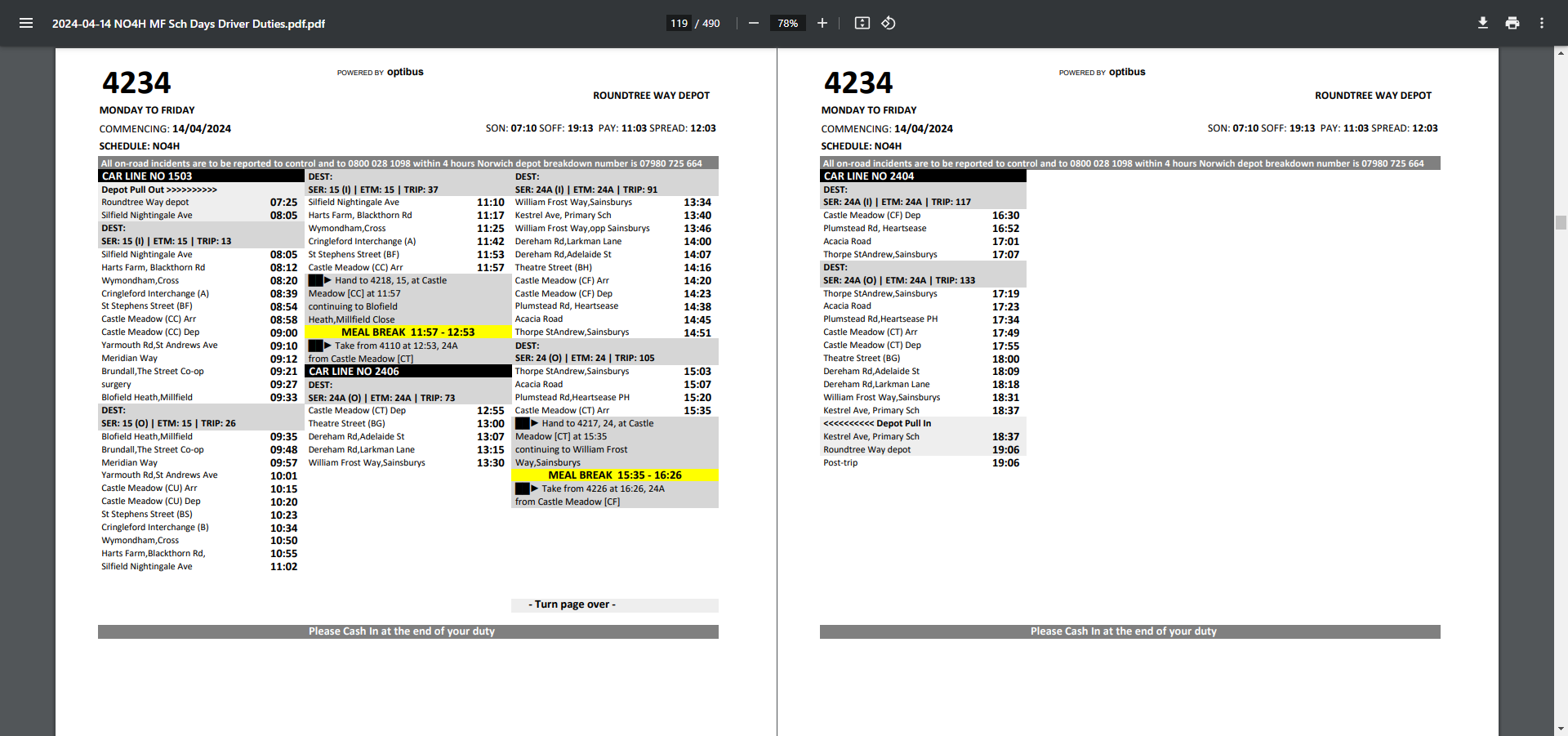1568x736 pixels.
Task: Click the scrollbar down arrow
Action: (1561, 729)
